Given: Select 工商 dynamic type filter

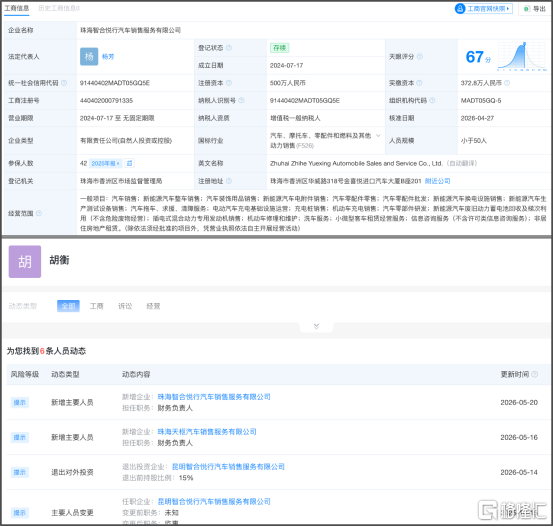Looking at the screenshot, I should (96, 306).
